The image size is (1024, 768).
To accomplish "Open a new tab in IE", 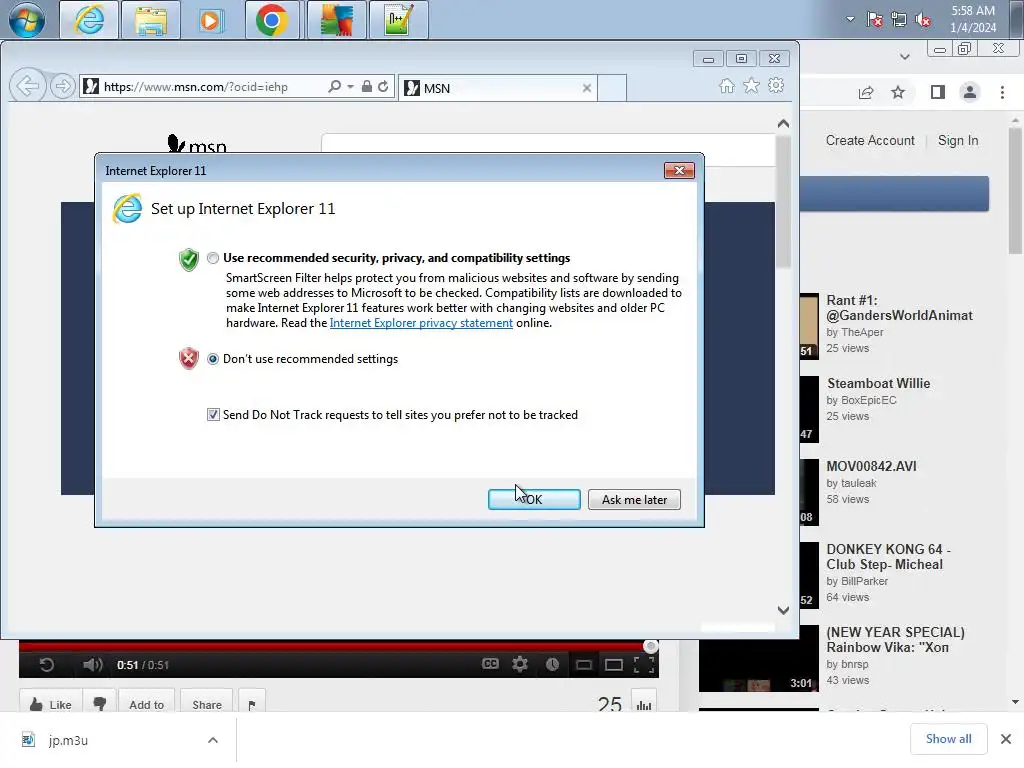I will tap(612, 88).
